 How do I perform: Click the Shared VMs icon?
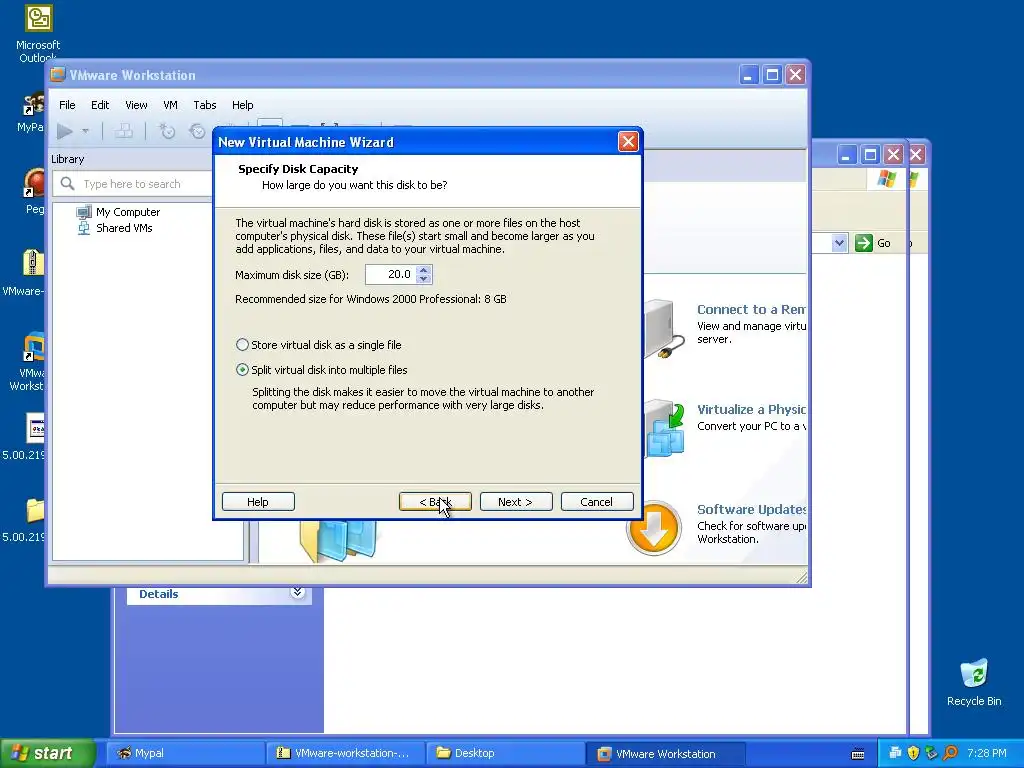pyautogui.click(x=84, y=228)
